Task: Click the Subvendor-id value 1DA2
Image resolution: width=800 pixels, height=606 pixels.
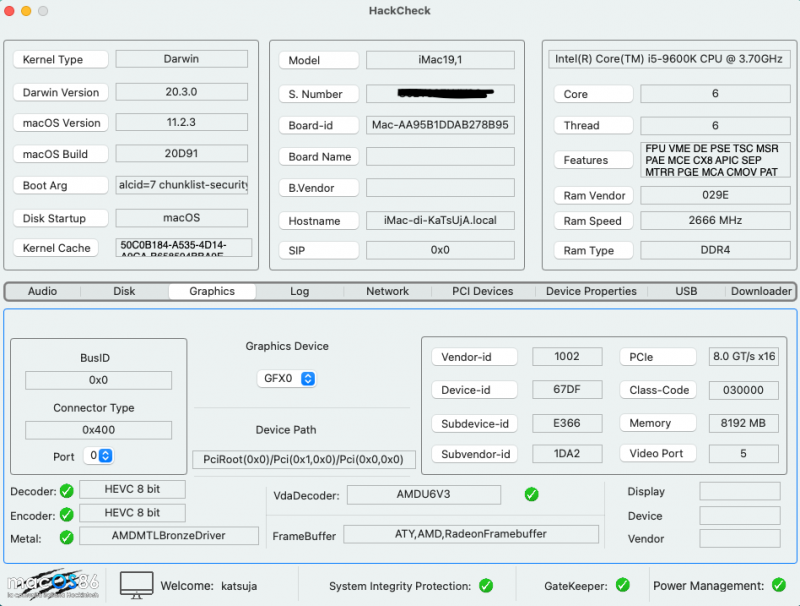Action: (x=567, y=453)
